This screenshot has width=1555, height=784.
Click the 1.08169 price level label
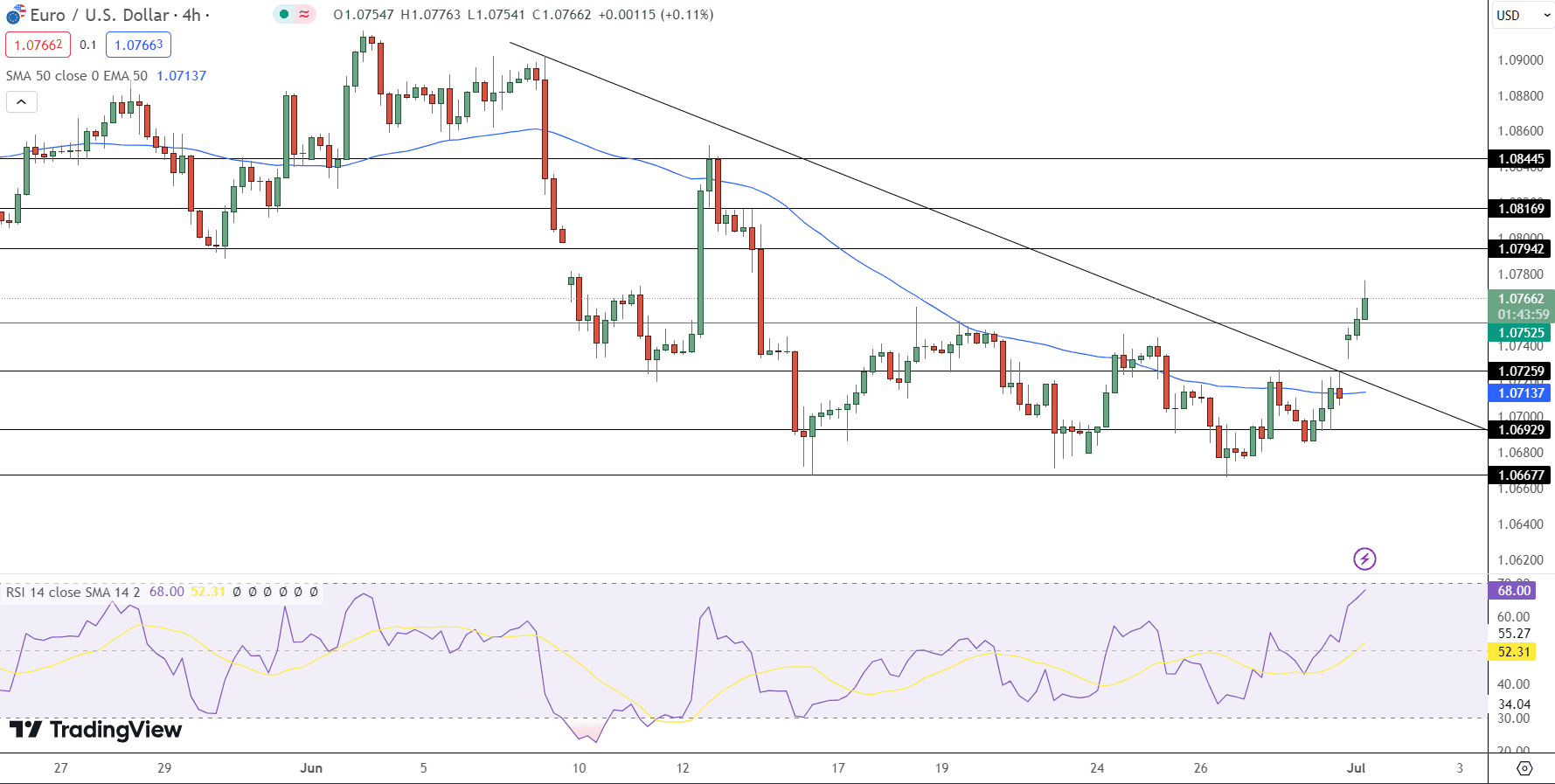pos(1521,208)
